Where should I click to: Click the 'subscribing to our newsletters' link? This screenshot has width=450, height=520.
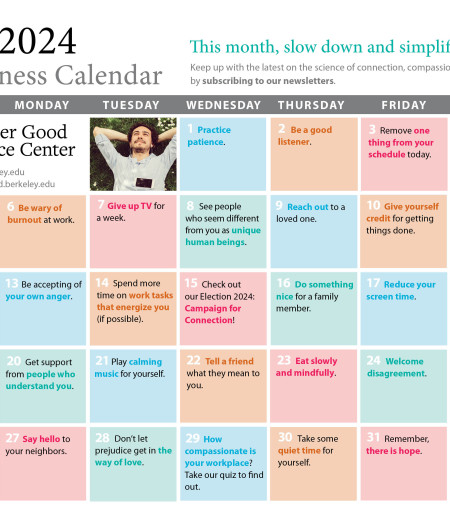click(268, 81)
